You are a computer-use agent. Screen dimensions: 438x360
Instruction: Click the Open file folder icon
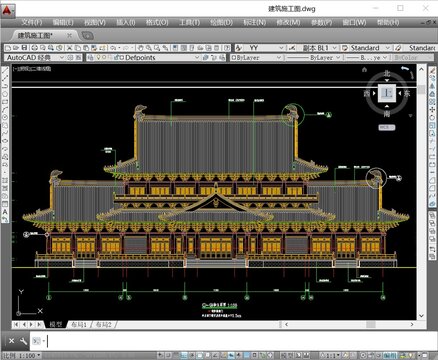coord(16,48)
